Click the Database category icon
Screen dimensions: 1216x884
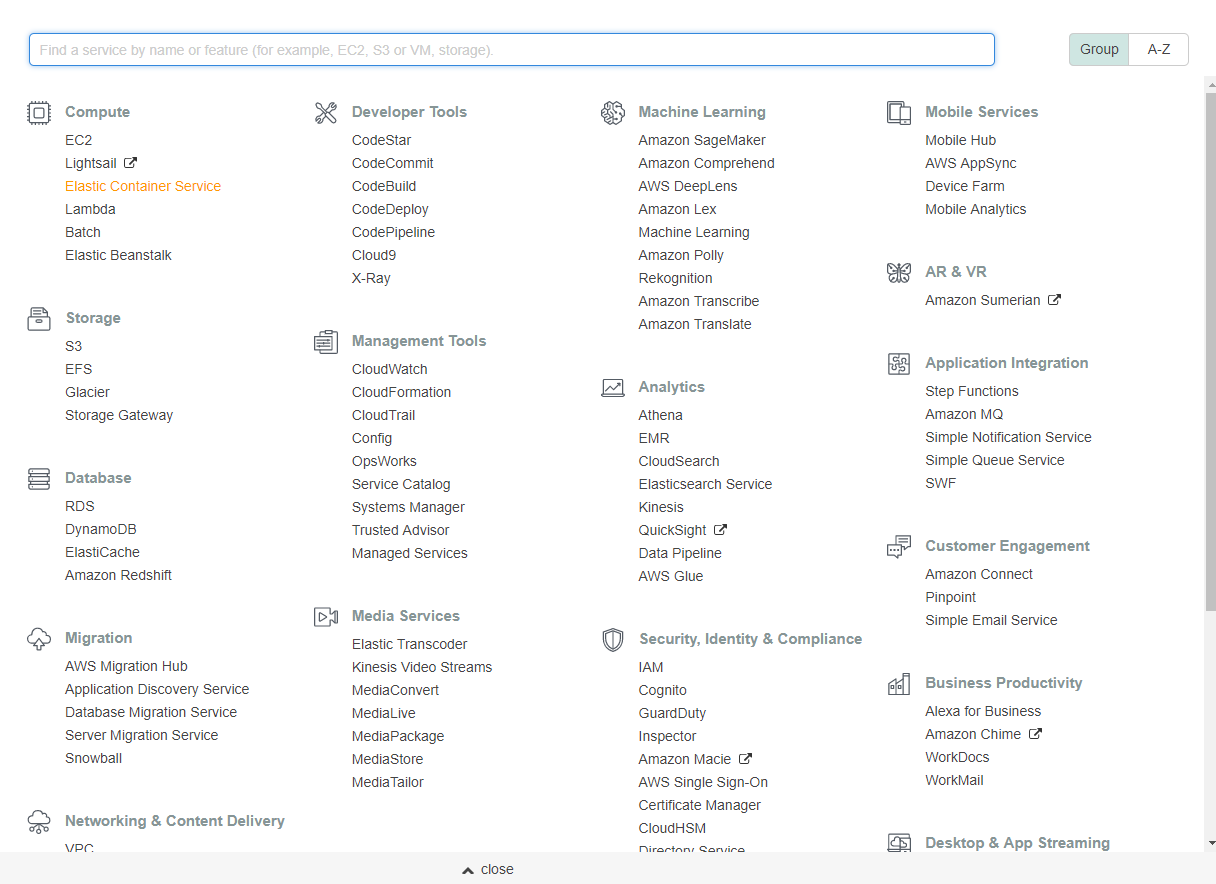click(39, 478)
